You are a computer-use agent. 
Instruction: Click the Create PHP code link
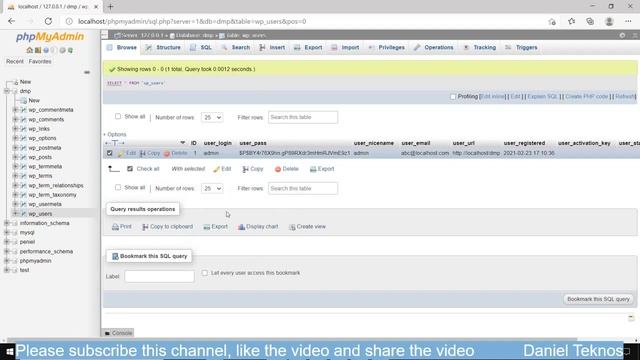click(587, 97)
